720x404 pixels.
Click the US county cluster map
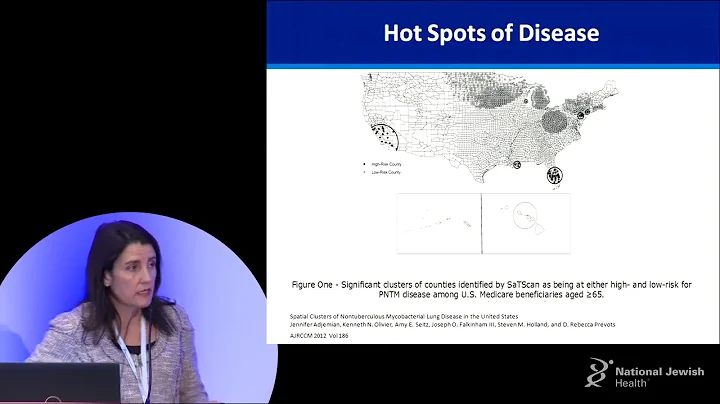[490, 129]
